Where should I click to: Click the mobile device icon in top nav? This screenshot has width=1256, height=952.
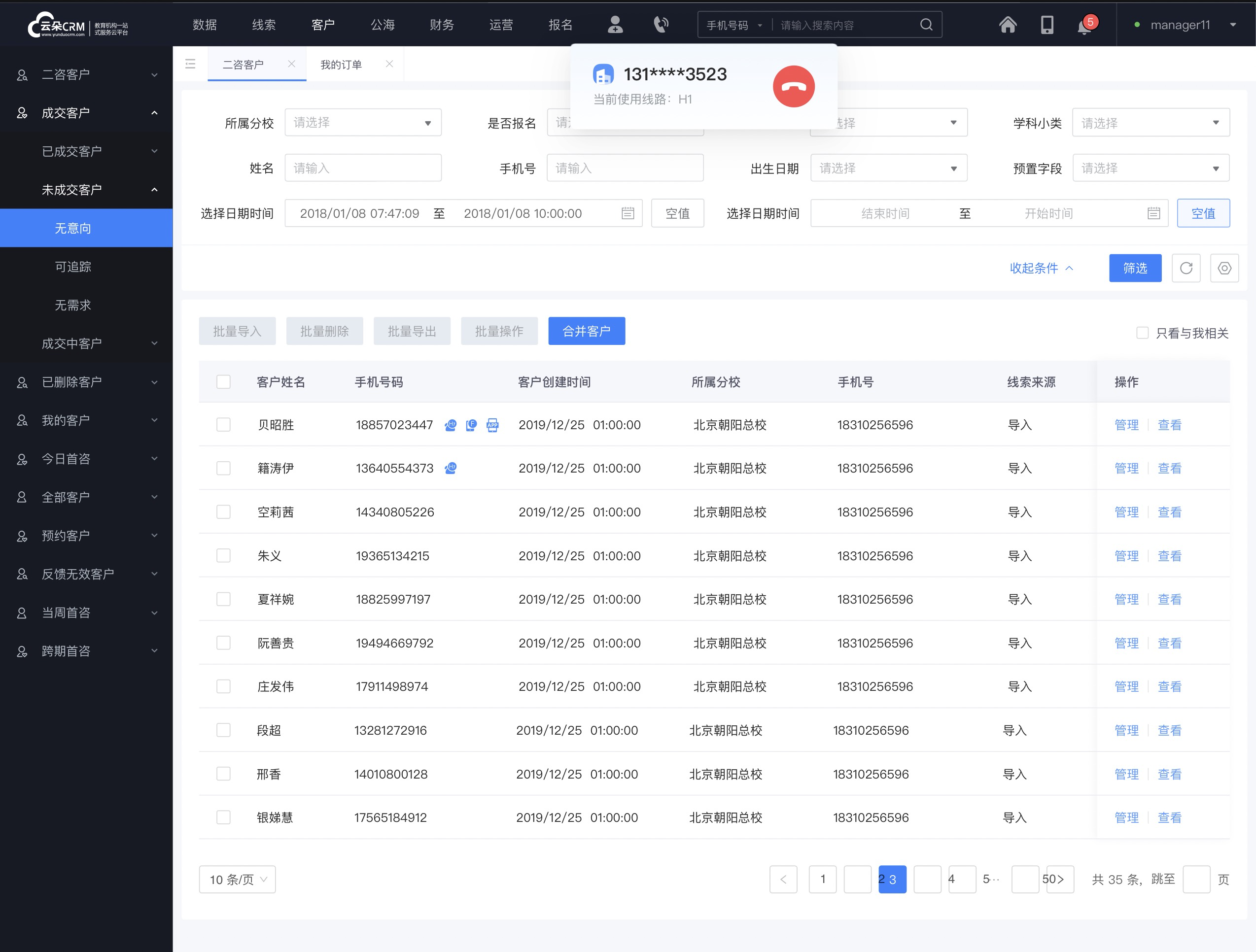coord(1046,25)
